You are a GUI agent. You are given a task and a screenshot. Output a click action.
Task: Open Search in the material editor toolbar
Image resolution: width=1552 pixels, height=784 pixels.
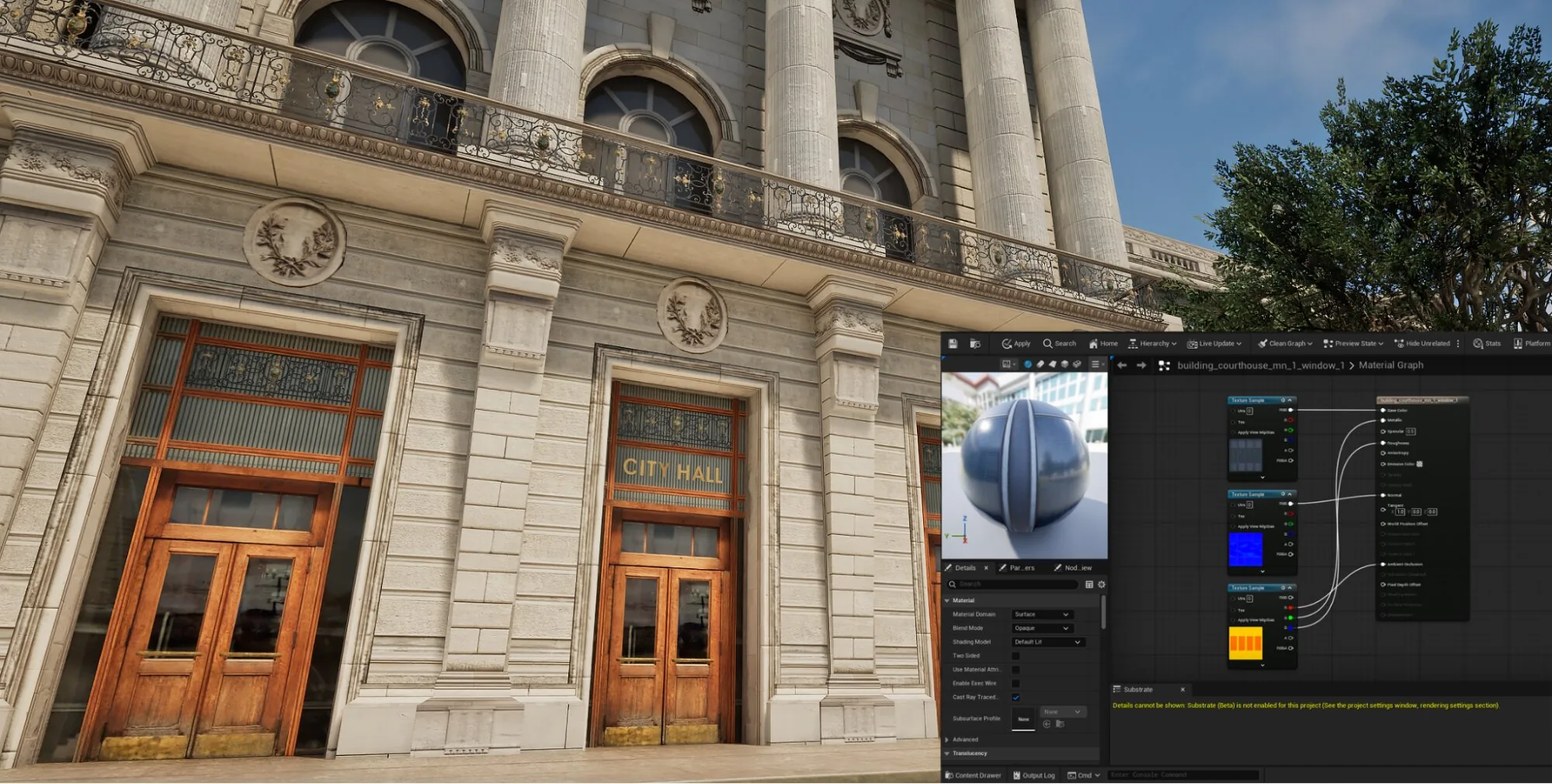pyautogui.click(x=1059, y=343)
